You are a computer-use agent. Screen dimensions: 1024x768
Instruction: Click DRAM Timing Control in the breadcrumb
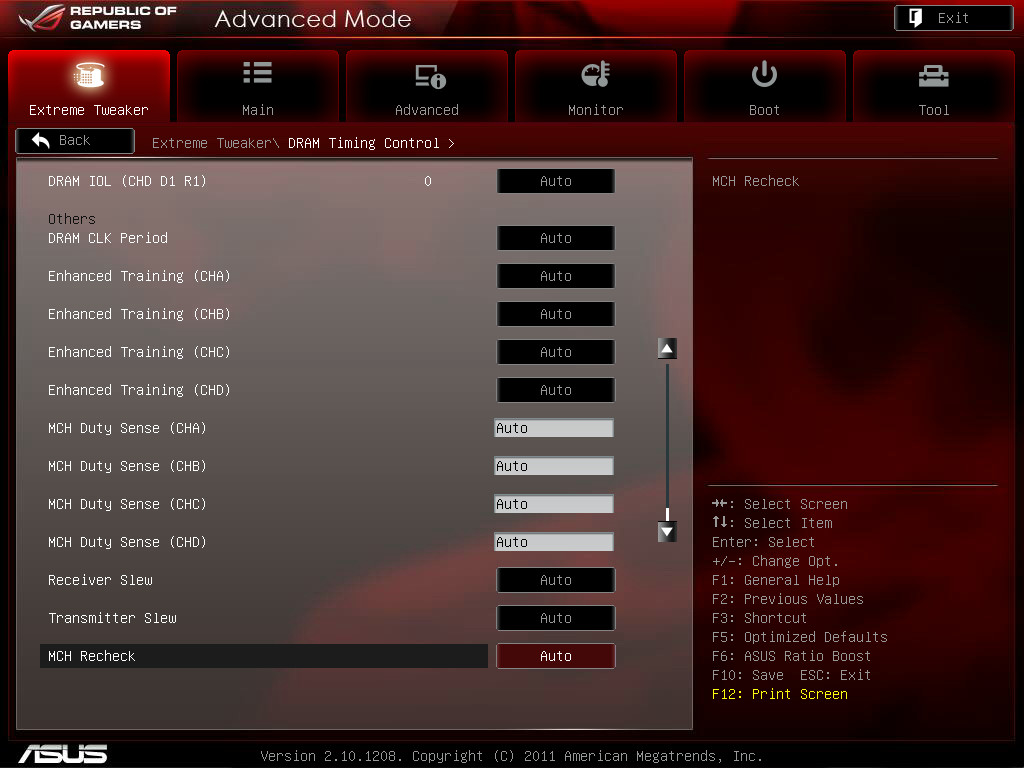[364, 143]
